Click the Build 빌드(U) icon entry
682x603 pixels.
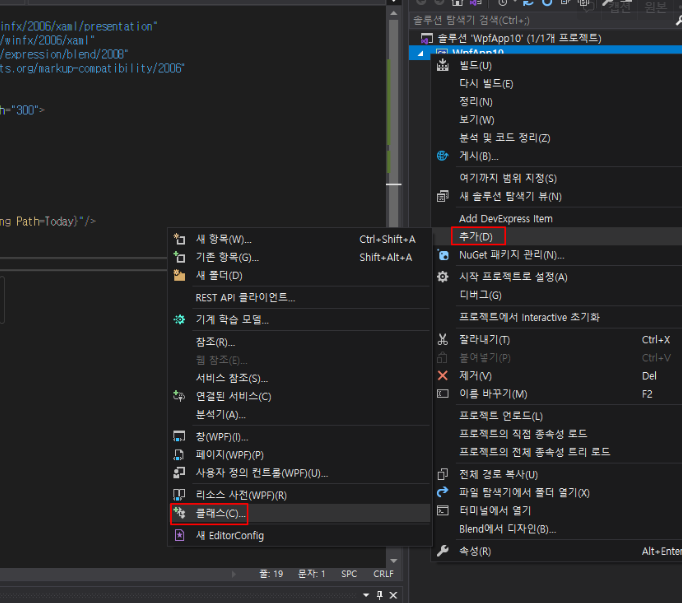point(443,66)
